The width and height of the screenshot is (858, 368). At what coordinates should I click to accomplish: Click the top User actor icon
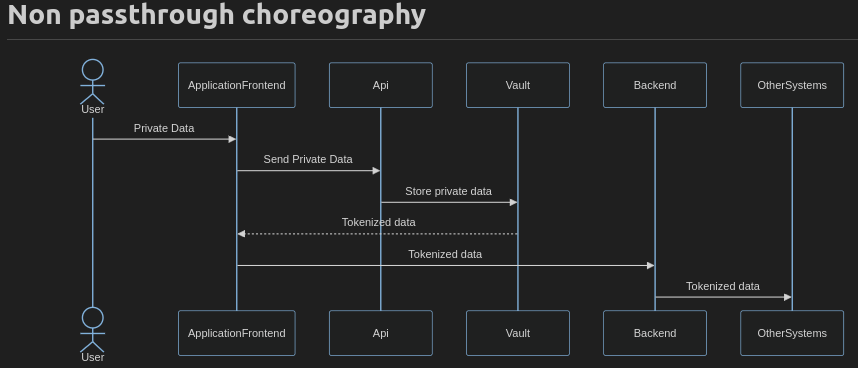(x=92, y=81)
